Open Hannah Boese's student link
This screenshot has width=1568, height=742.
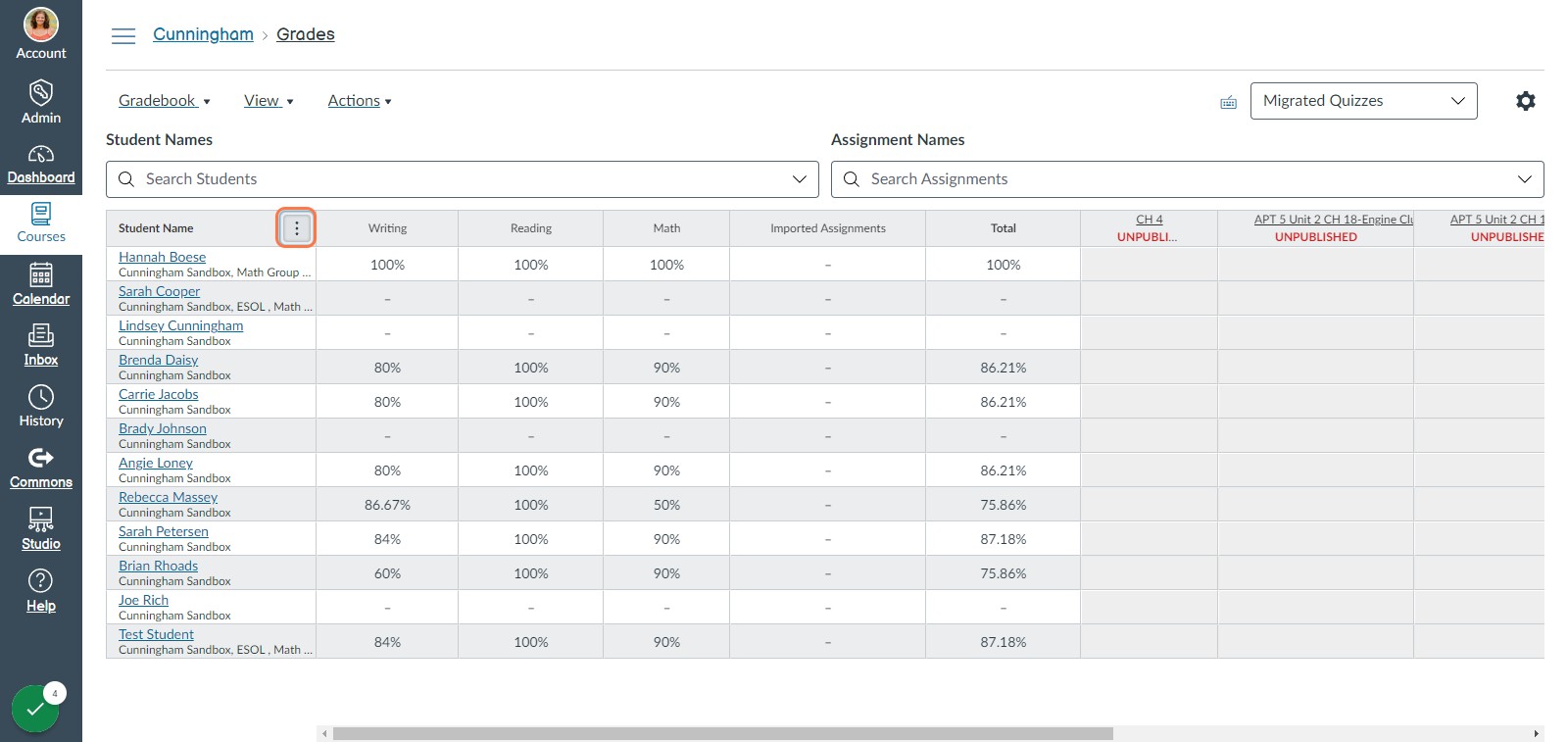pyautogui.click(x=163, y=257)
